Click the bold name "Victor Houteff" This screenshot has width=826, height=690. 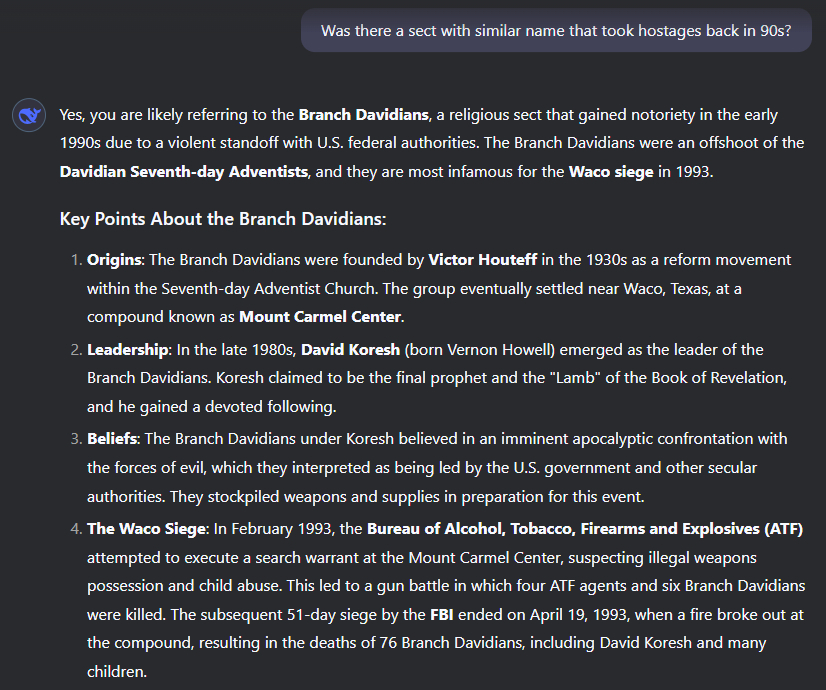(x=483, y=260)
